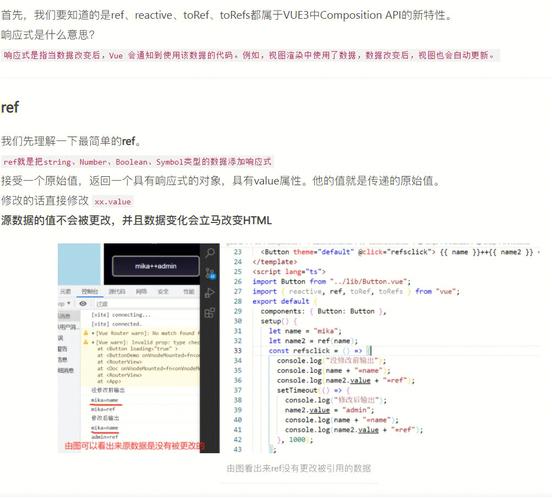Screen dimensions: 552x500
Task: Click code line 26 import Button statement
Action: pyautogui.click(x=331, y=281)
